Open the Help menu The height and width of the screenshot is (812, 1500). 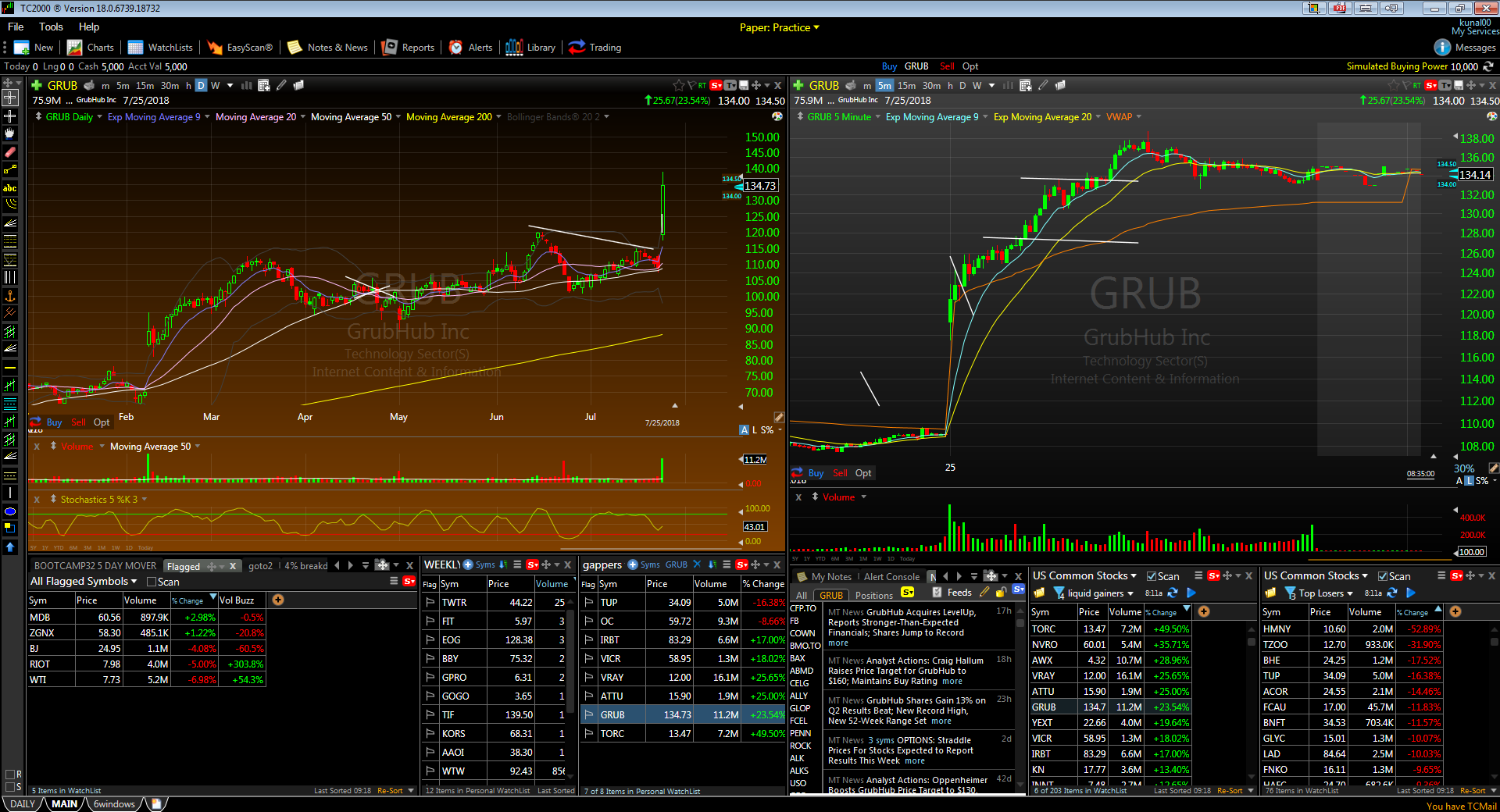pos(89,27)
